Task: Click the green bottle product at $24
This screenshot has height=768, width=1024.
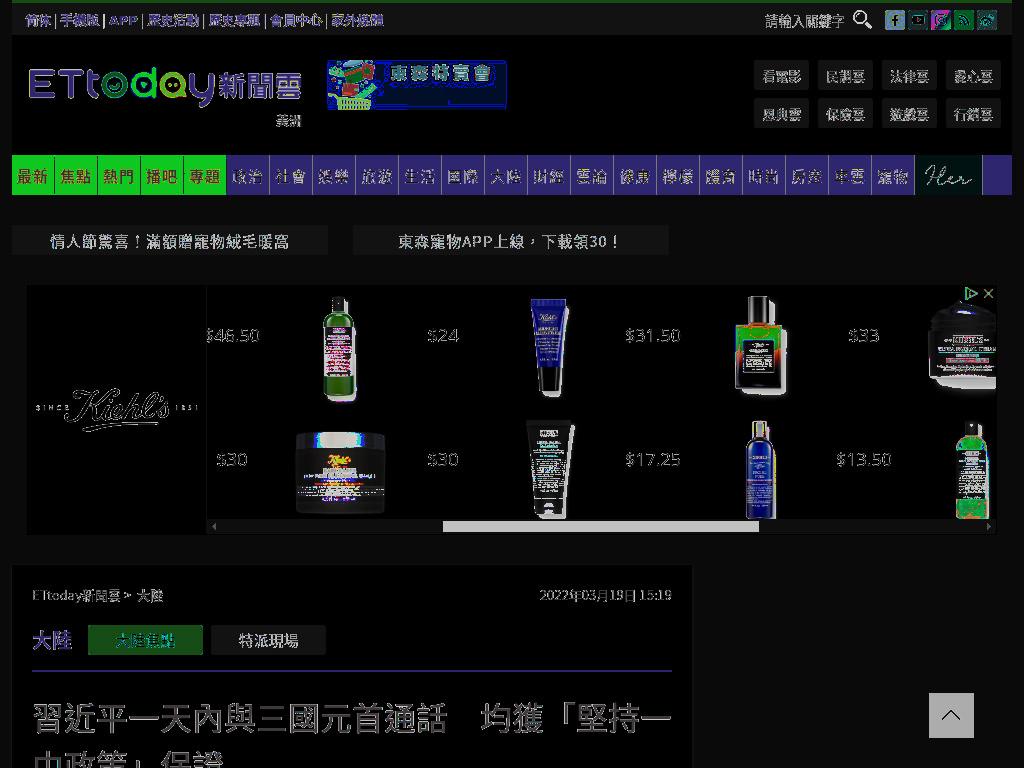Action: [339, 348]
